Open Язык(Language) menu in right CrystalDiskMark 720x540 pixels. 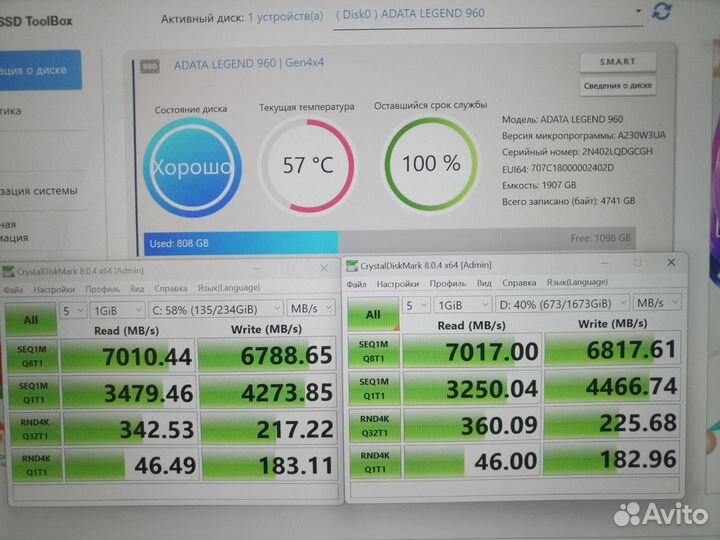(x=577, y=282)
